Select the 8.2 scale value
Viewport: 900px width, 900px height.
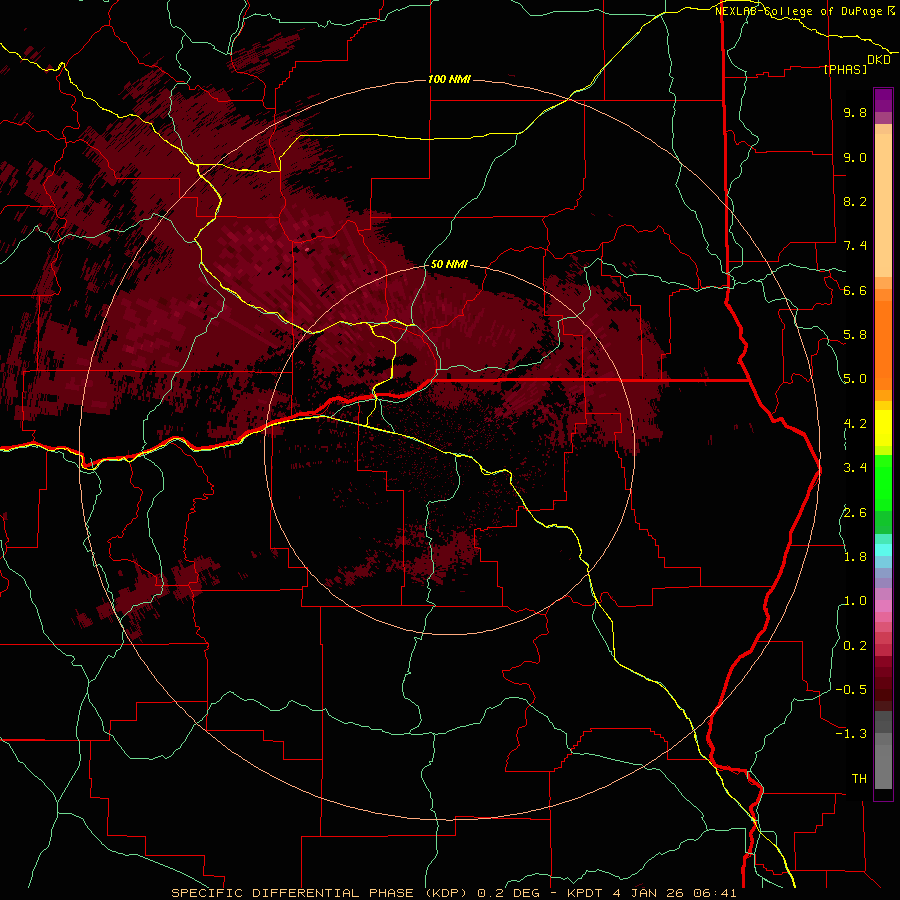855,201
